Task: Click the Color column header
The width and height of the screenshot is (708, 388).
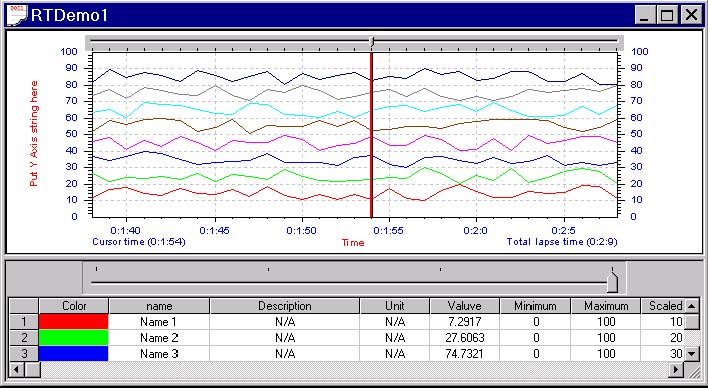Action: 74,306
